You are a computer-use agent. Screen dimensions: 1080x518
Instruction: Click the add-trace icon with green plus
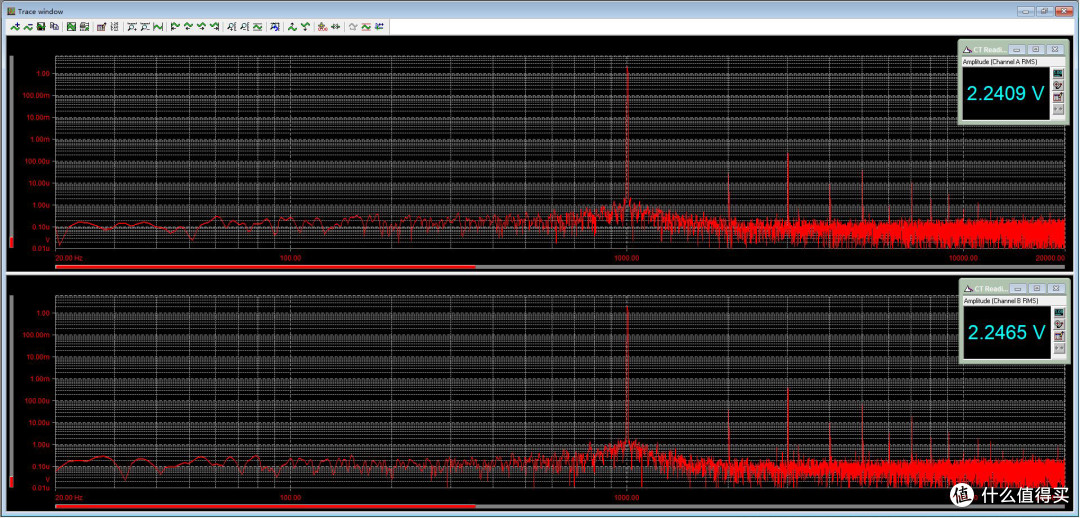pos(15,27)
